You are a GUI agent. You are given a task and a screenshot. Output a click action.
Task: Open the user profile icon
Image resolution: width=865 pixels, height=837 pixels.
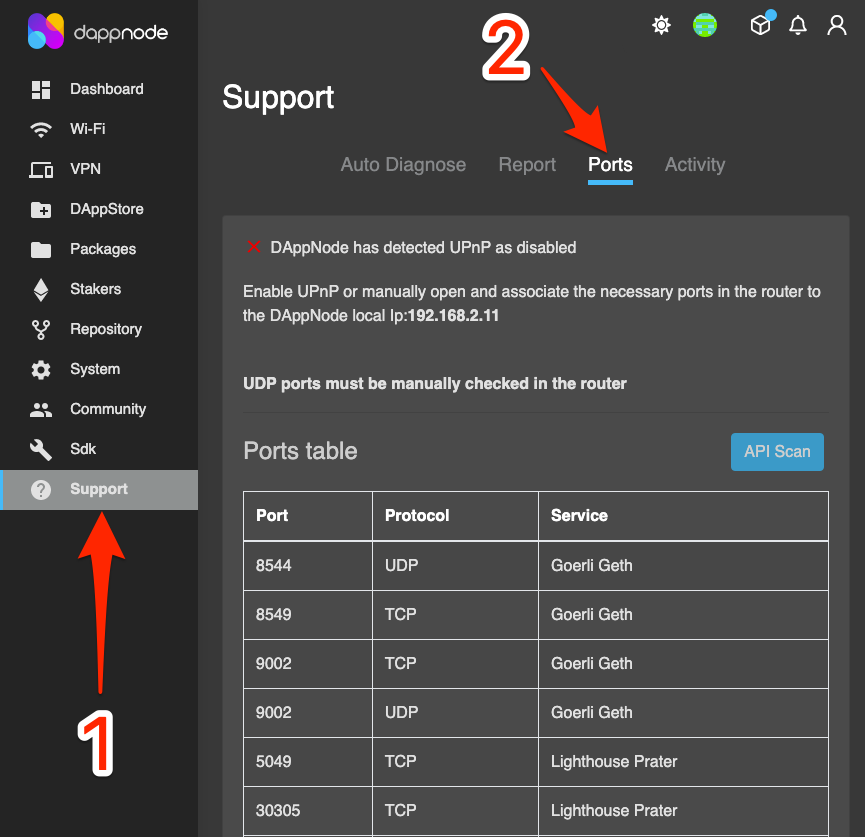pos(837,26)
